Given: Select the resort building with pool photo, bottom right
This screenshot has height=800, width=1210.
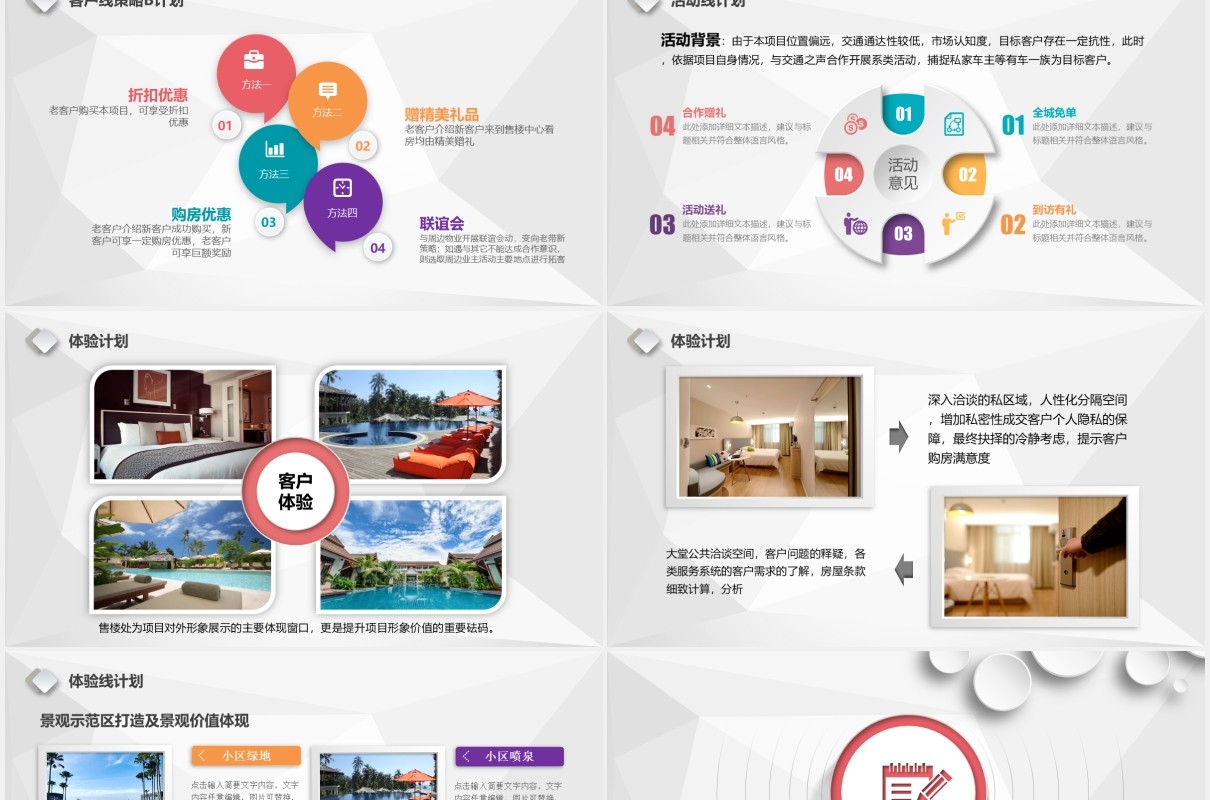Looking at the screenshot, I should [410, 555].
